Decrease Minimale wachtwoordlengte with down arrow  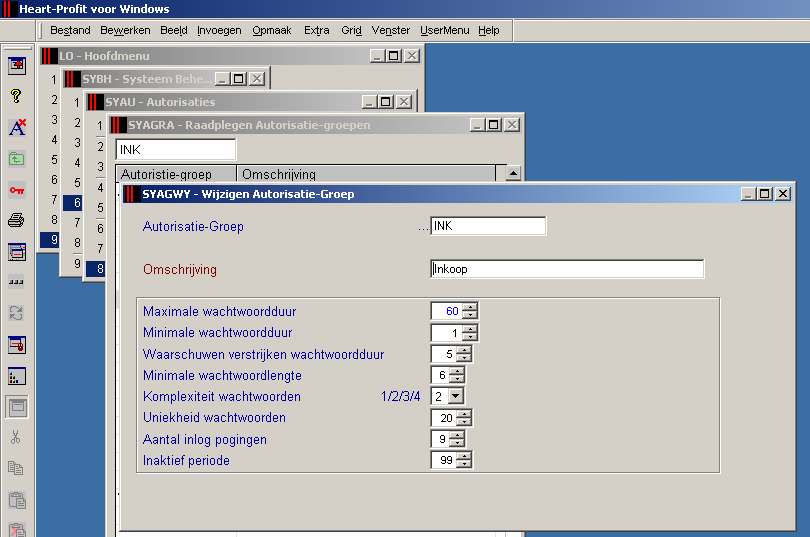tap(457, 379)
